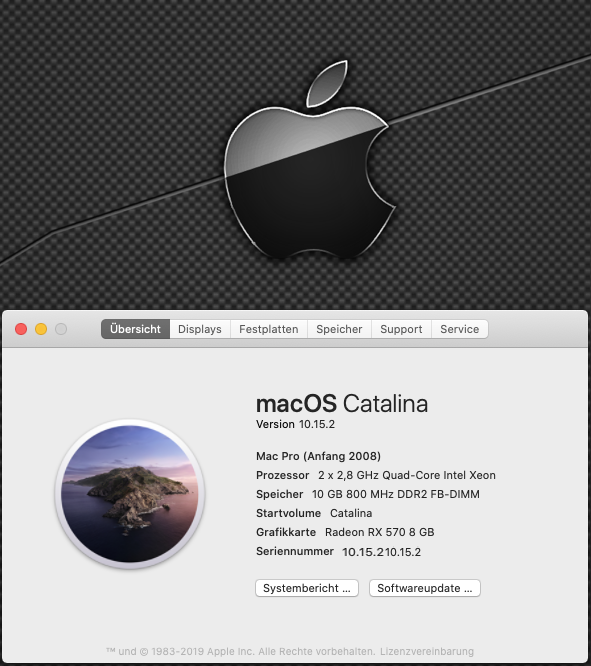Click the grayed-out zoom window button
The width and height of the screenshot is (591, 666).
pos(61,329)
